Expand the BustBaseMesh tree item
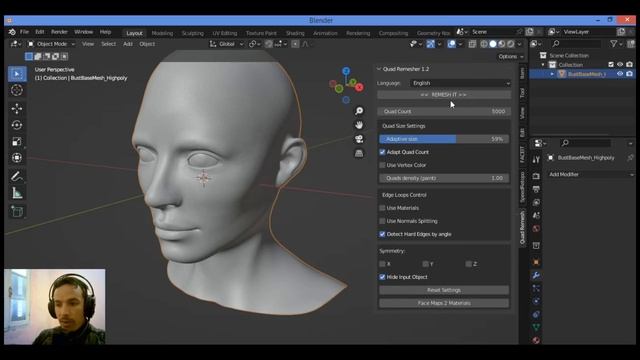640x360 pixels. [x=552, y=74]
